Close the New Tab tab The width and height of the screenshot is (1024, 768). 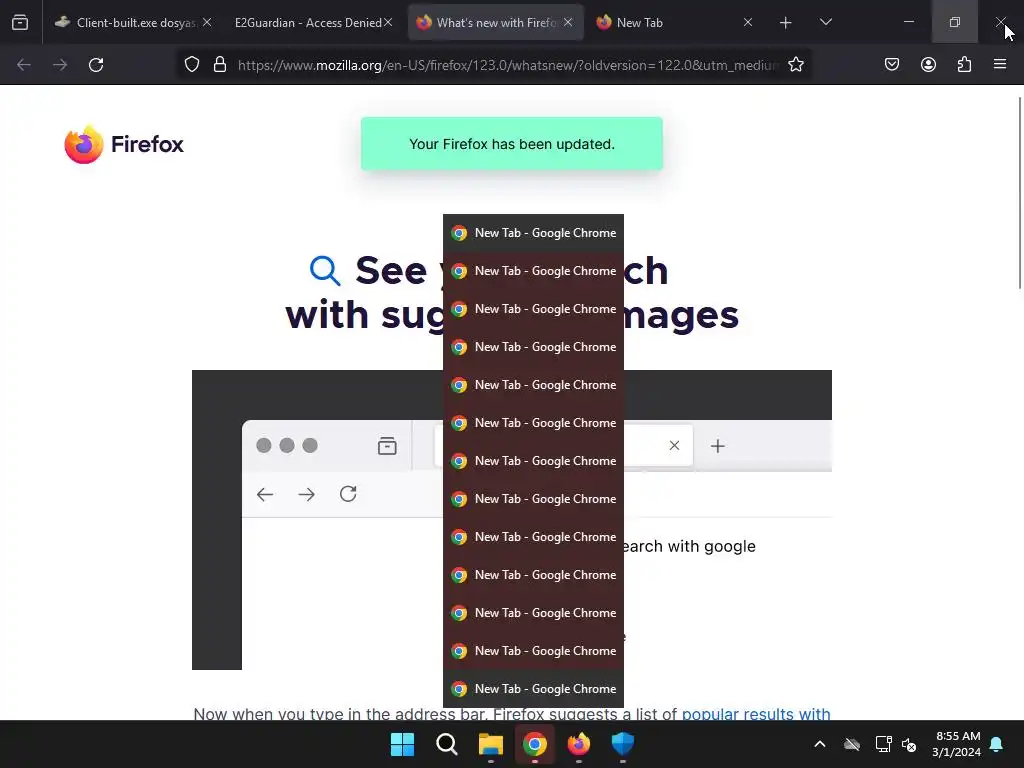point(748,22)
